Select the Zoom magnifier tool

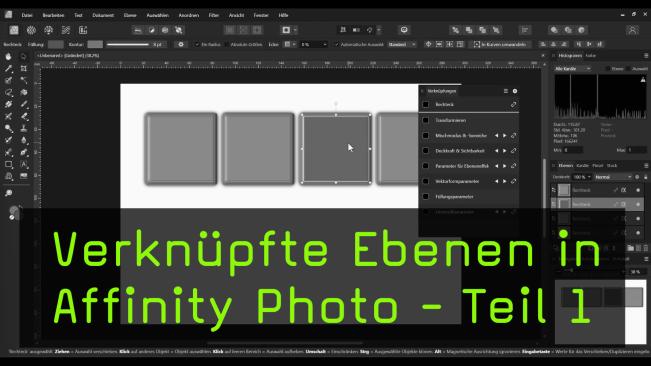[8, 193]
